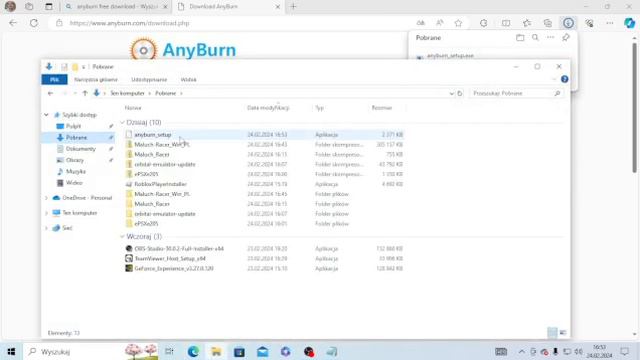Open browser settings and more menu

609,23
